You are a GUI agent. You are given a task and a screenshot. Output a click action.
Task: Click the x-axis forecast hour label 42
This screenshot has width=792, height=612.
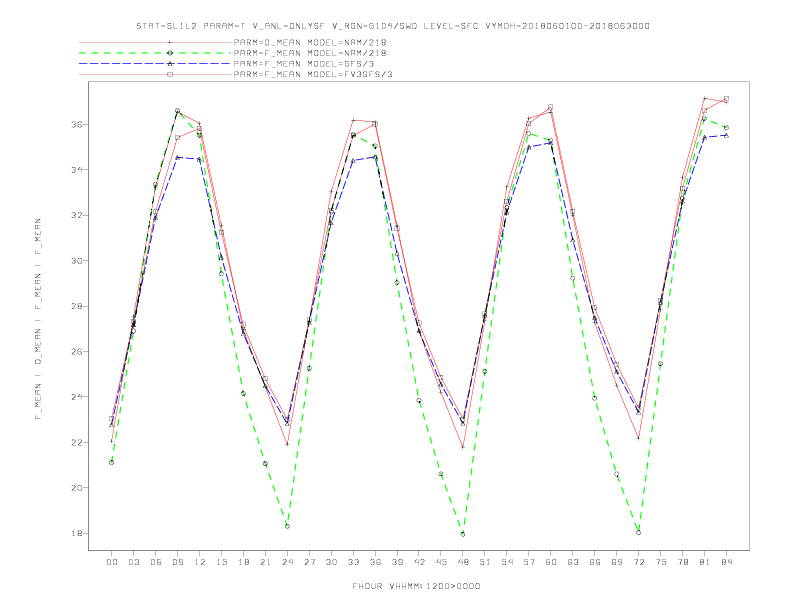click(x=419, y=562)
